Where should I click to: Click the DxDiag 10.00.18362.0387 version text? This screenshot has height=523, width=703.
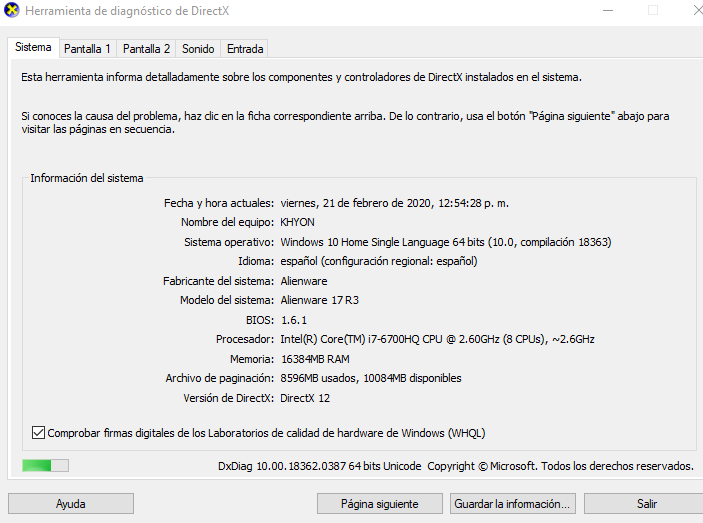coord(320,466)
